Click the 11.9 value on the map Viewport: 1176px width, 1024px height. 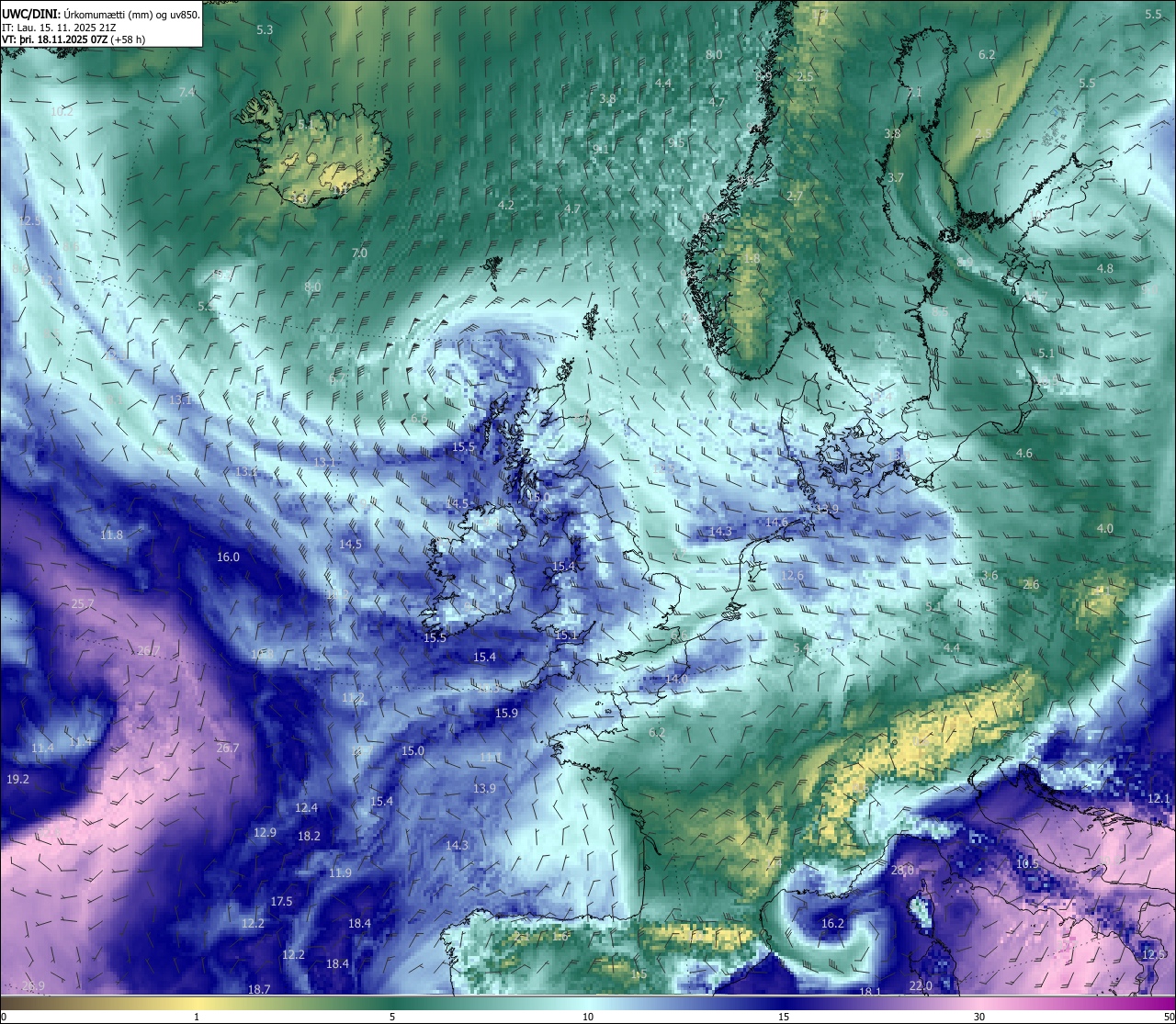[x=340, y=872]
